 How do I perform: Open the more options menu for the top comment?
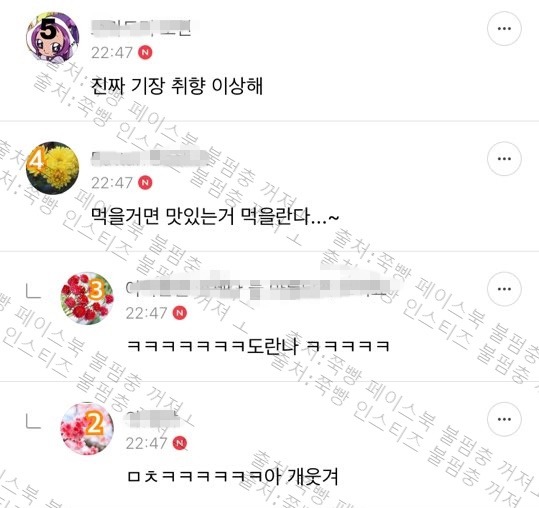pyautogui.click(x=504, y=29)
